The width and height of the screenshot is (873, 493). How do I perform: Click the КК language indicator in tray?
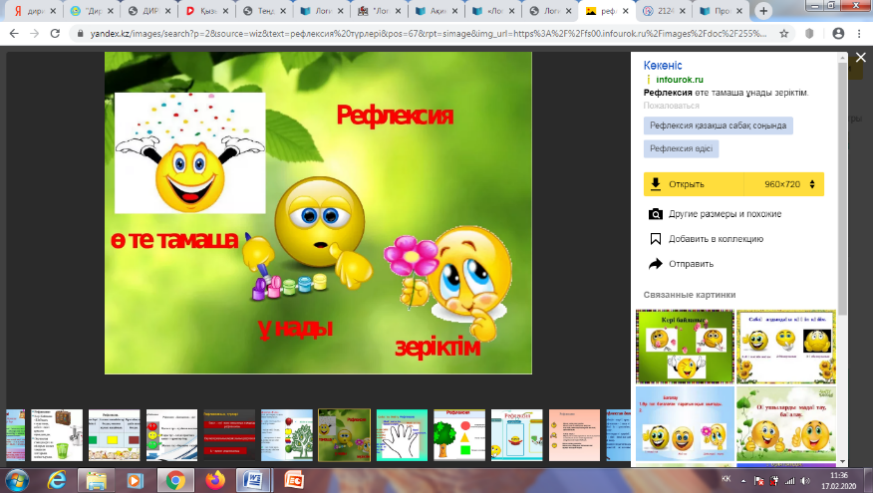(726, 479)
